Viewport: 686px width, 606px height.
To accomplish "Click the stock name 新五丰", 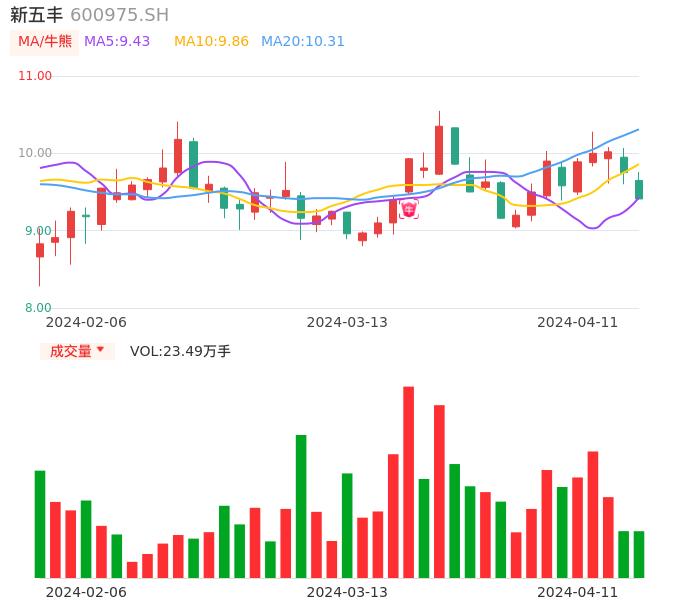I will click(x=37, y=15).
